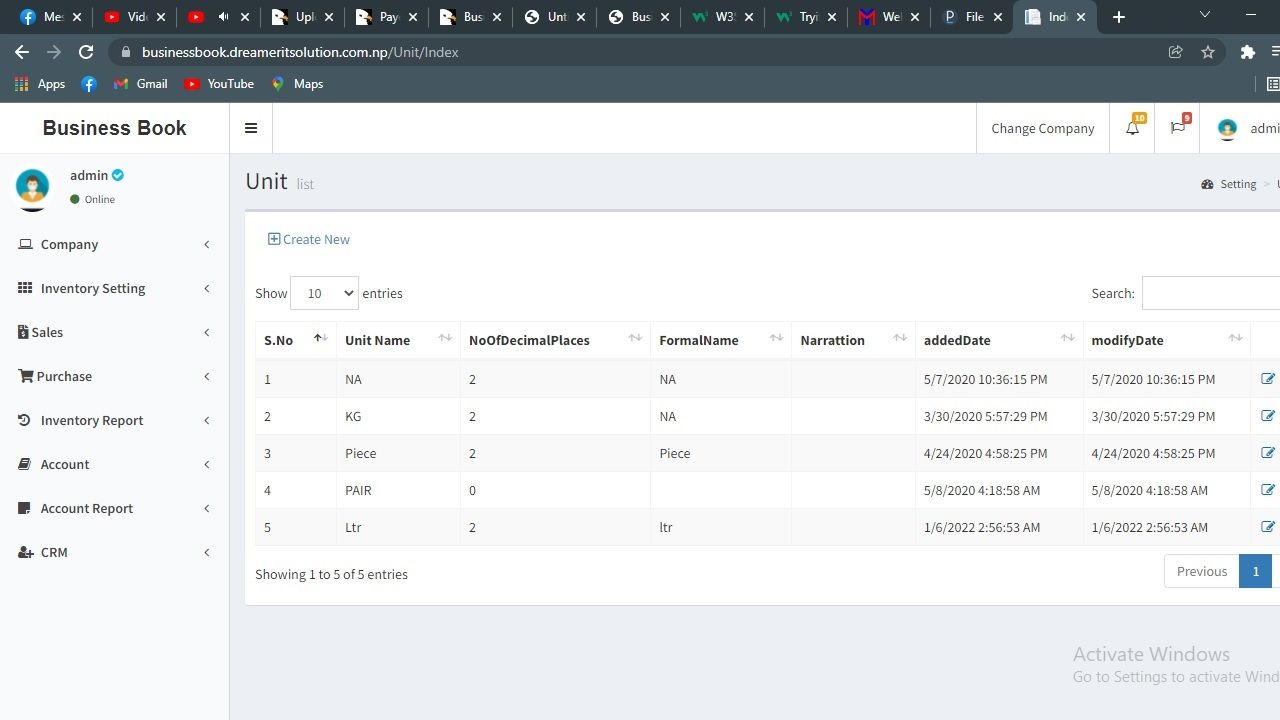
Task: Reload the page in the browser
Action: pyautogui.click(x=86, y=52)
